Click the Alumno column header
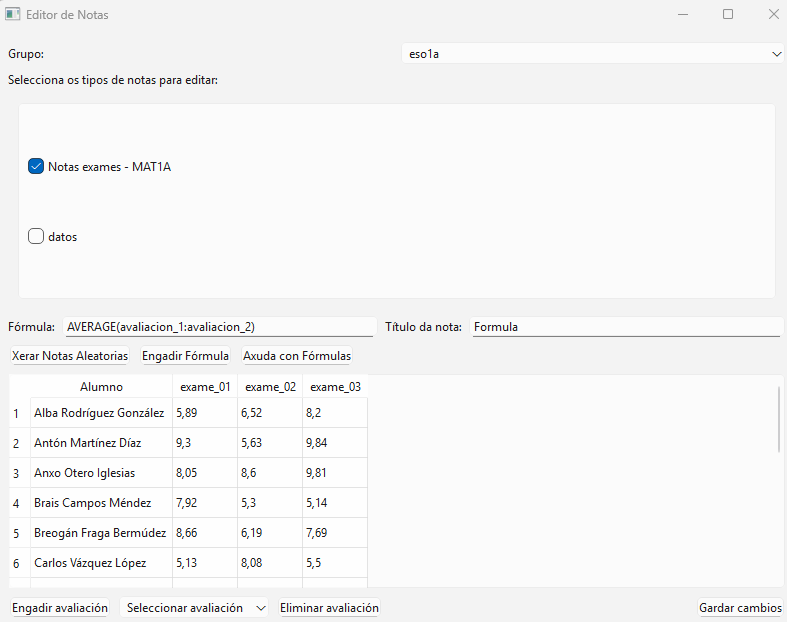The width and height of the screenshot is (787, 622). [x=101, y=387]
